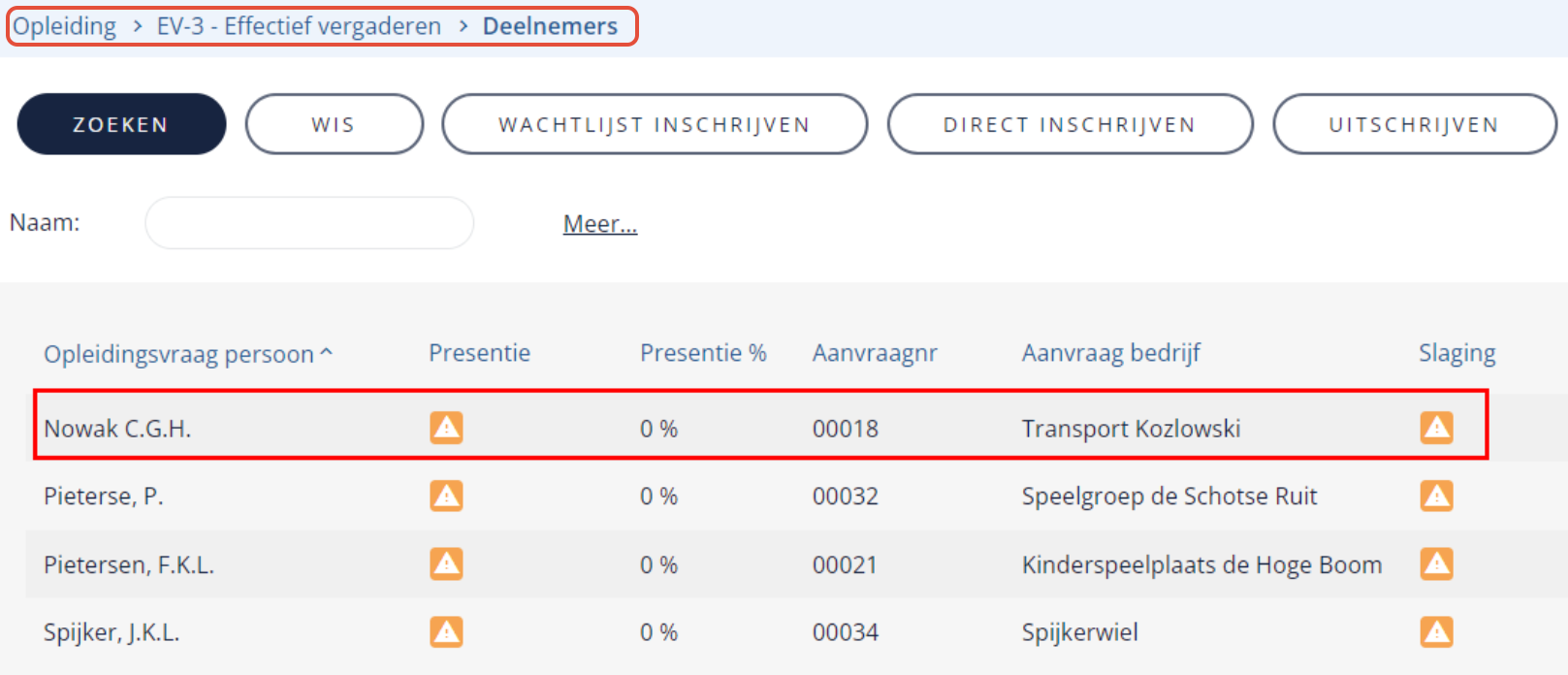This screenshot has width=1568, height=675.
Task: Open the Meer... search options link
Action: coord(600,224)
